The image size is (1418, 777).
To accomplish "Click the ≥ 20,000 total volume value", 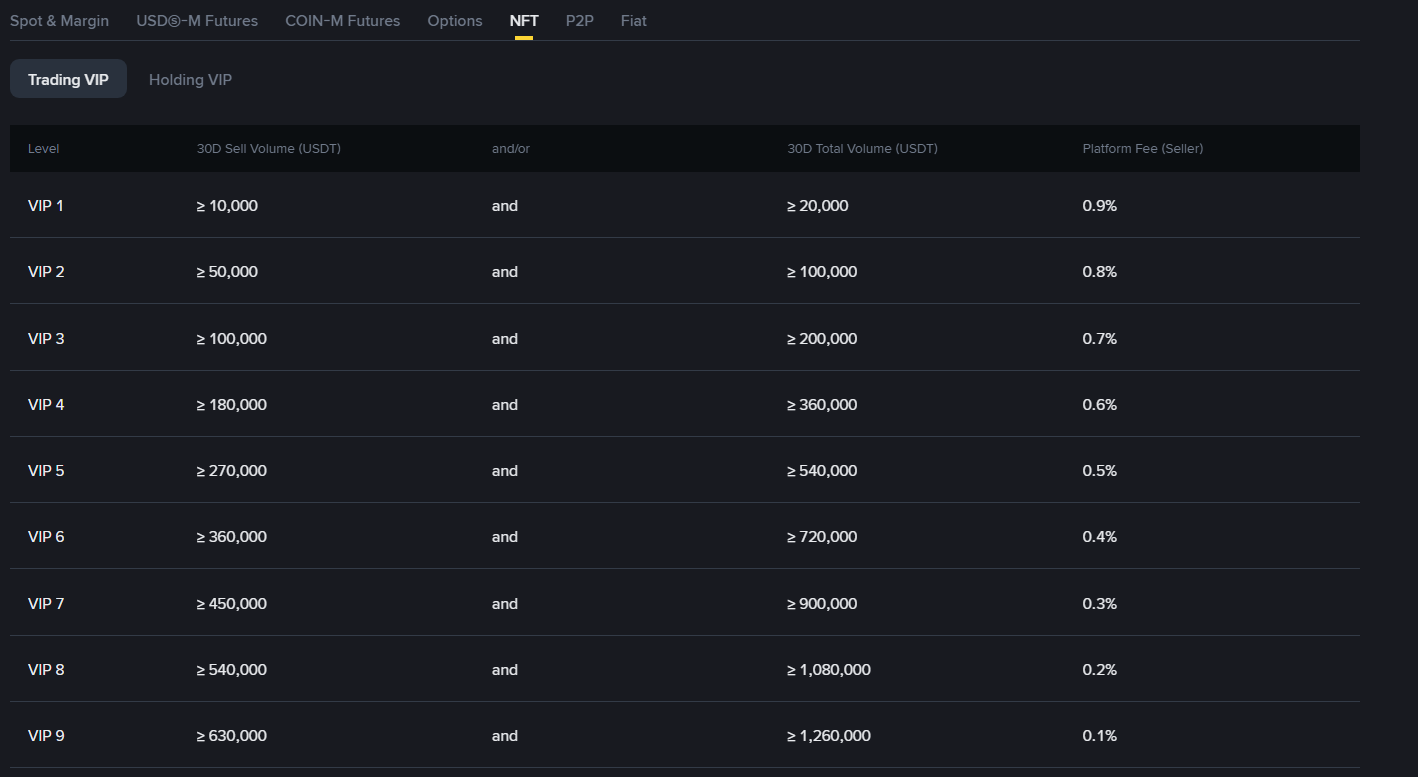I will (818, 205).
